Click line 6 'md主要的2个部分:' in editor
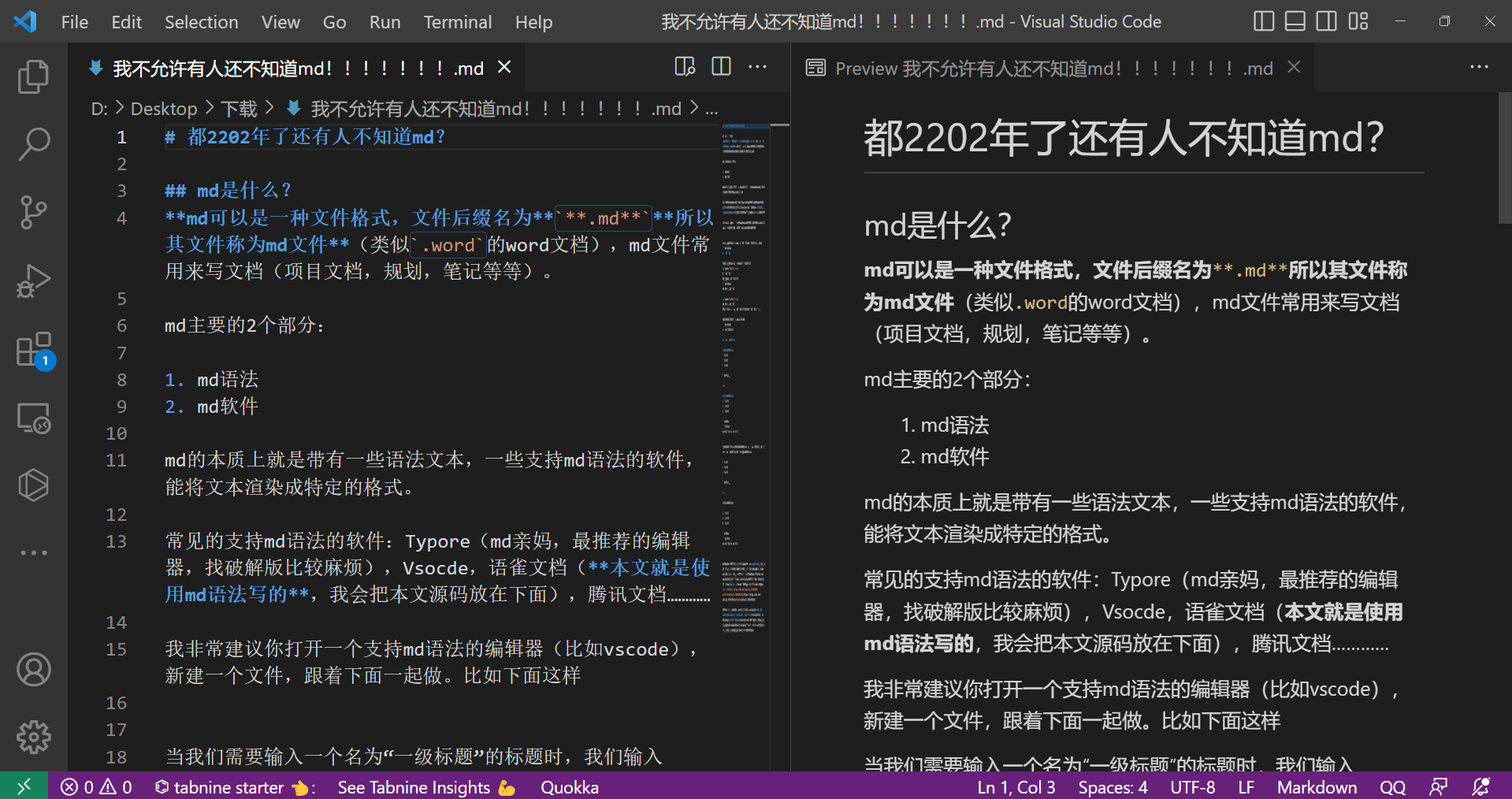 (244, 325)
